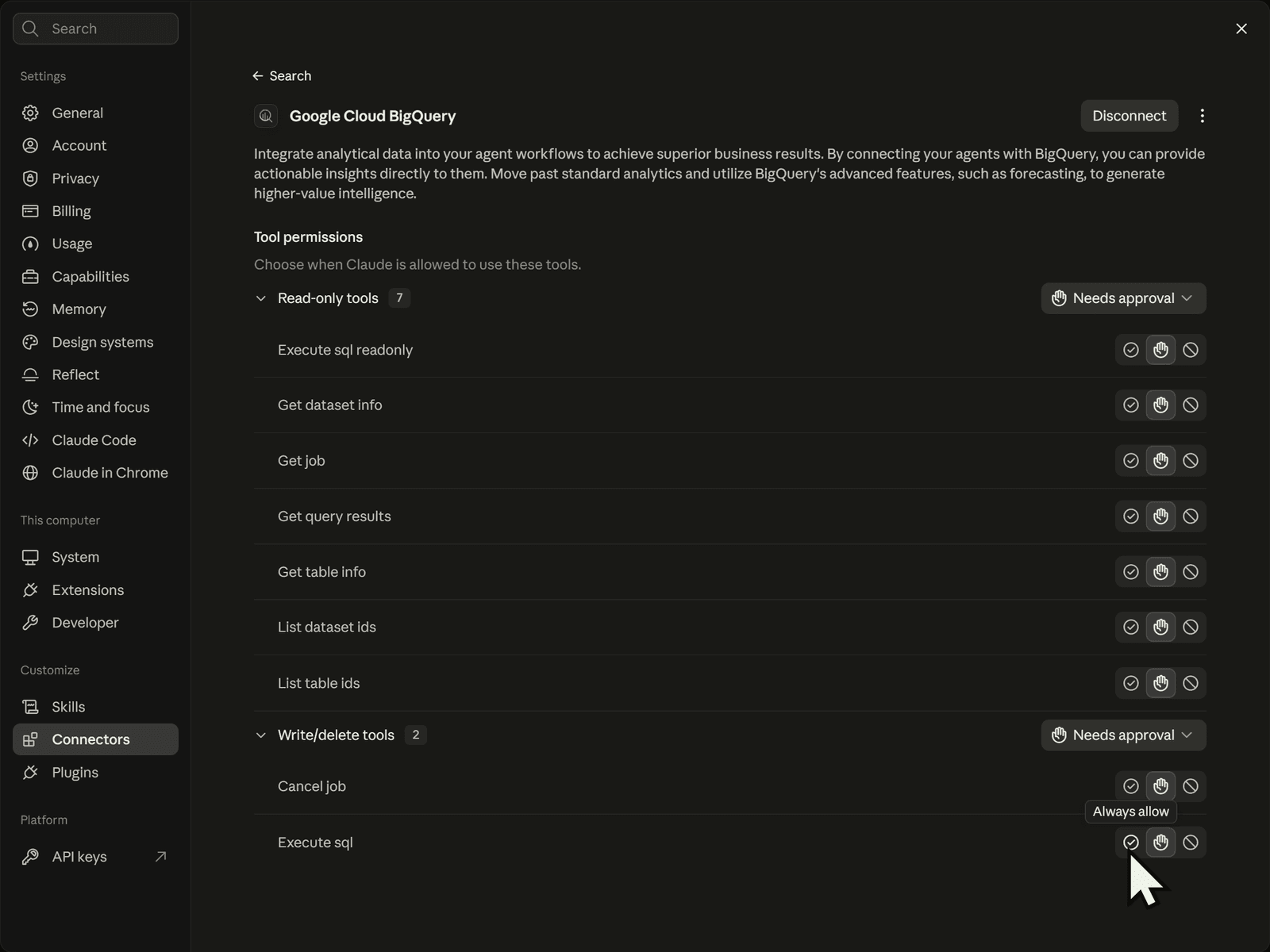The width and height of the screenshot is (1270, 952).
Task: Go back via the Search link
Action: click(x=282, y=76)
